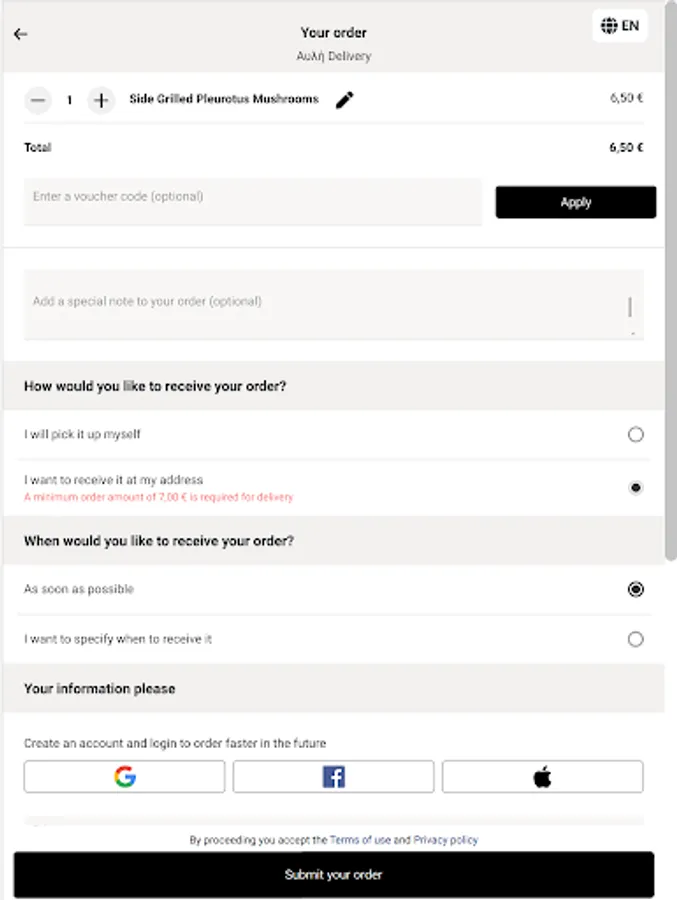
Task: Decrease mushroom quantity with minus button
Action: 38,100
